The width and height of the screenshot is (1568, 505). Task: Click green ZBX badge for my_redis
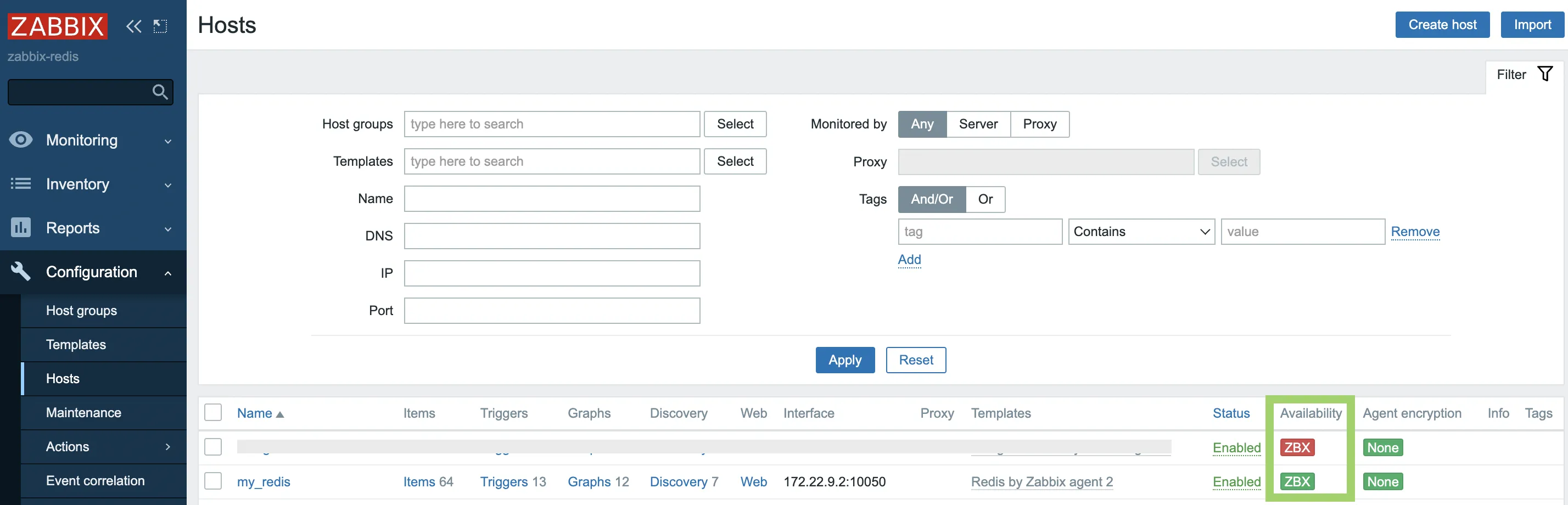[1297, 481]
